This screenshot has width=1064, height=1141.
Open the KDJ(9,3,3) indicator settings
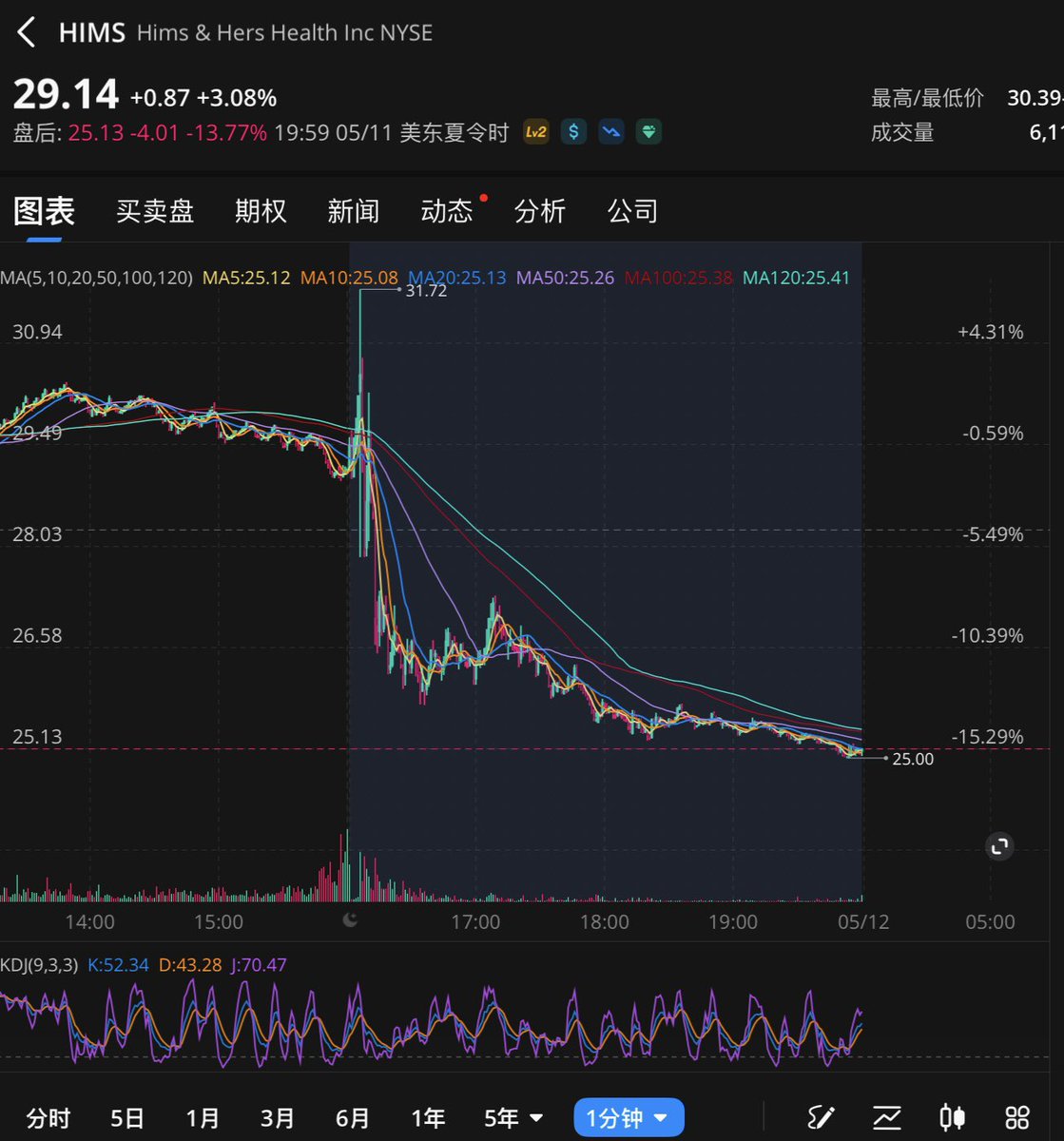point(38,965)
